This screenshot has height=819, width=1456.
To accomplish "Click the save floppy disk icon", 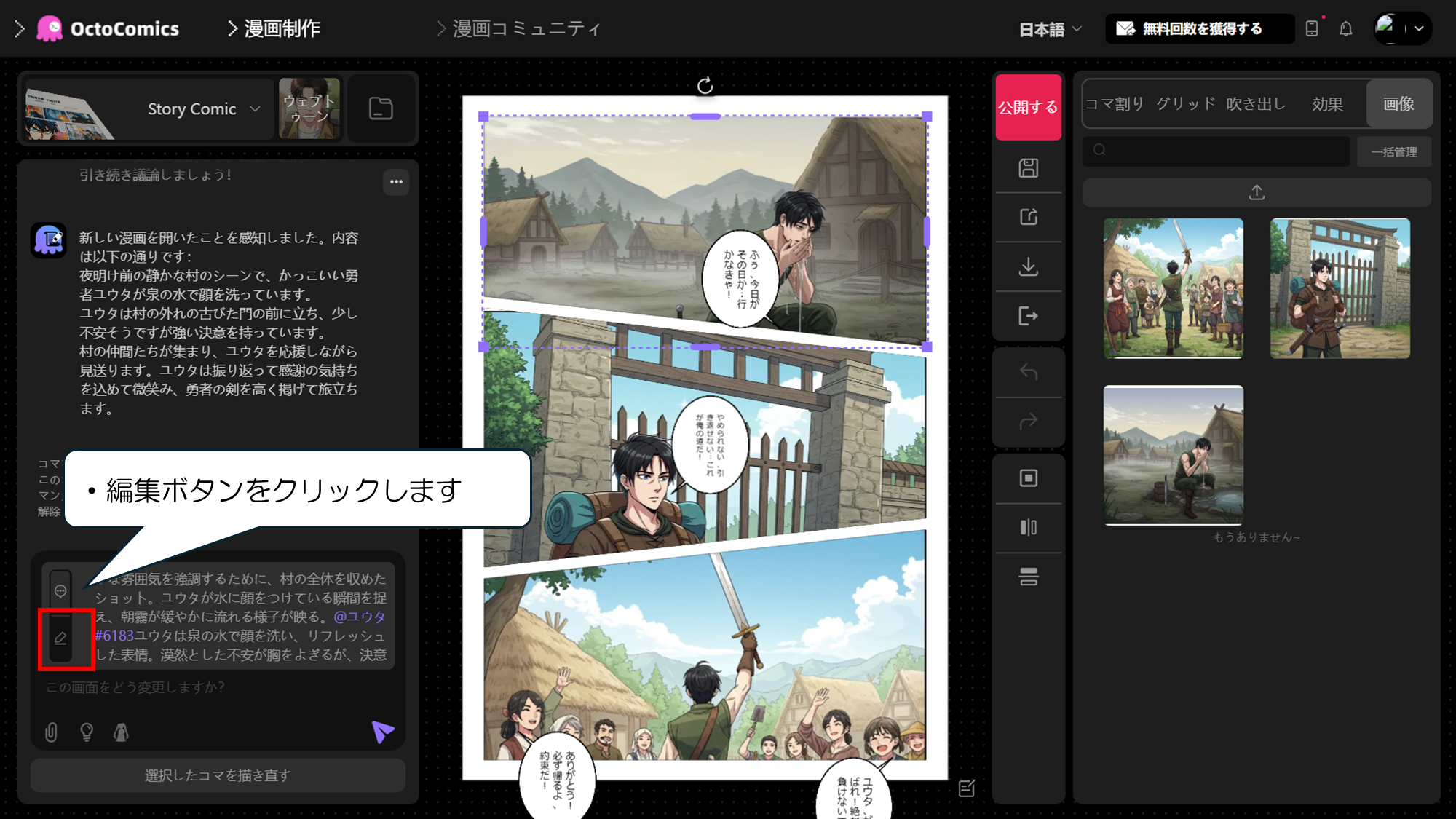I will [1028, 168].
